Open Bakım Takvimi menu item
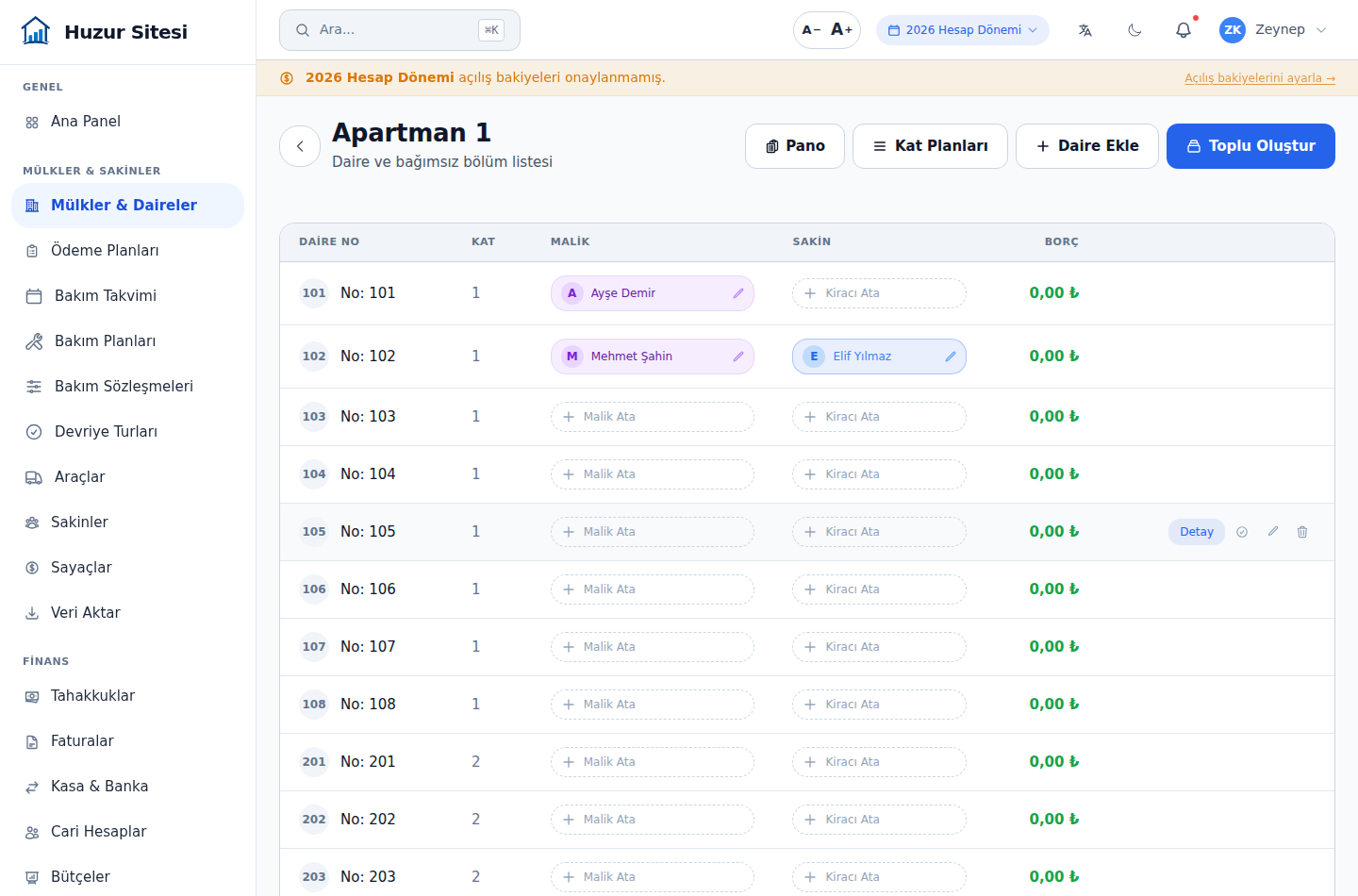This screenshot has width=1358, height=896. pos(127,296)
